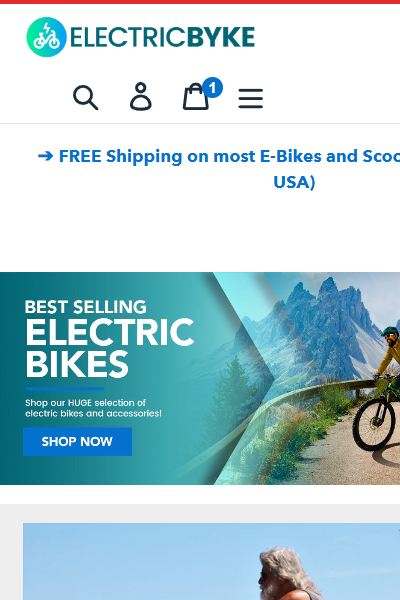Click the blue line under BIKES
This screenshot has height=600, width=400.
(65, 389)
